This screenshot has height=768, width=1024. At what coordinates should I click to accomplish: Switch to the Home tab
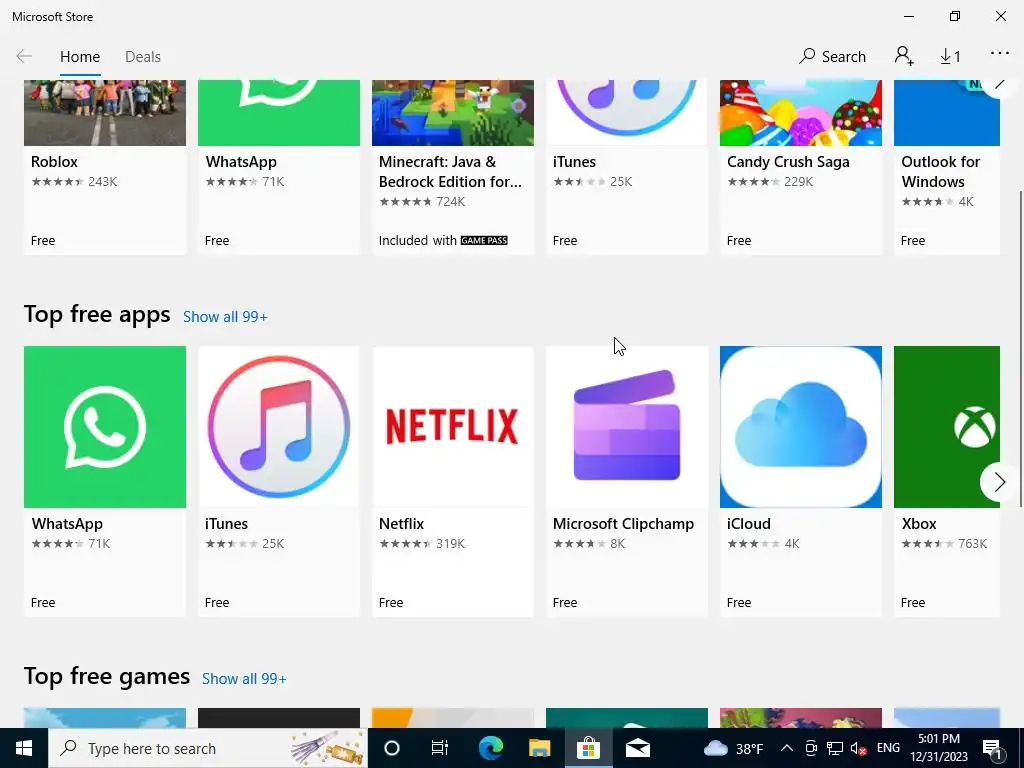[80, 57]
